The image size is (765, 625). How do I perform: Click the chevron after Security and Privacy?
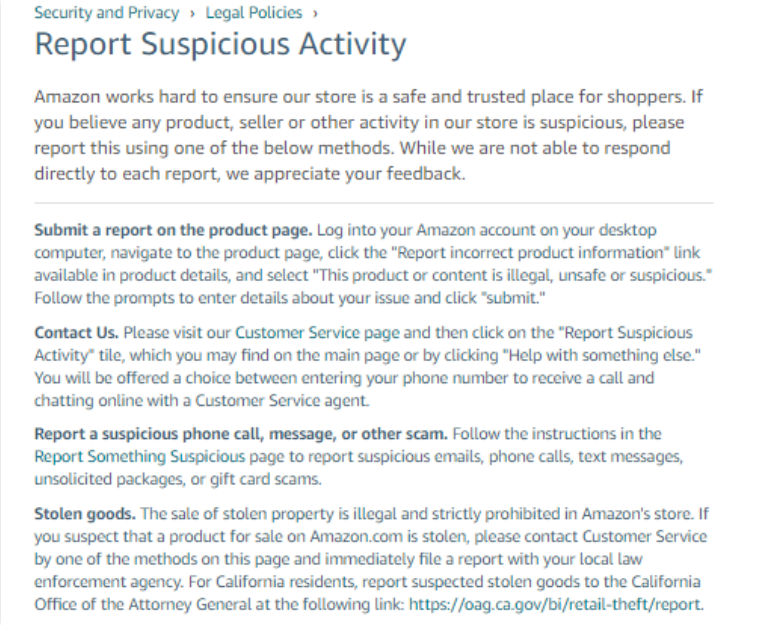coord(191,14)
